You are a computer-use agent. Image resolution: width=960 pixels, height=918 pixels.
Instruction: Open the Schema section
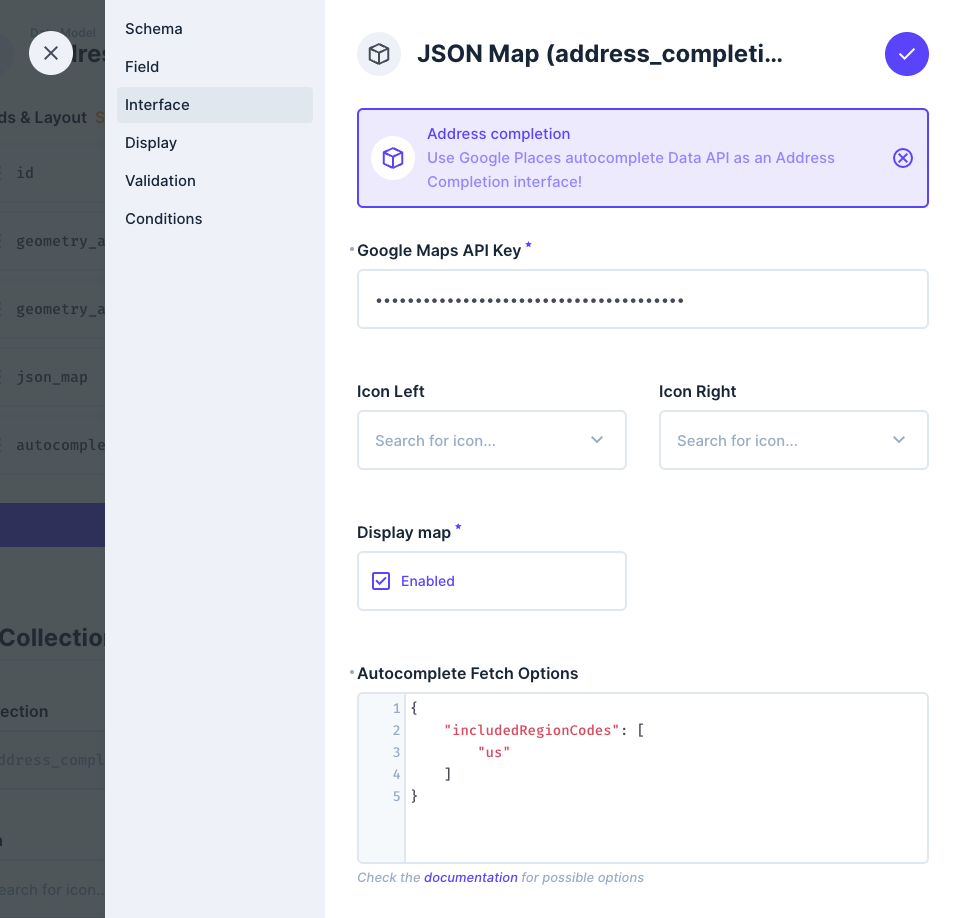[214, 29]
